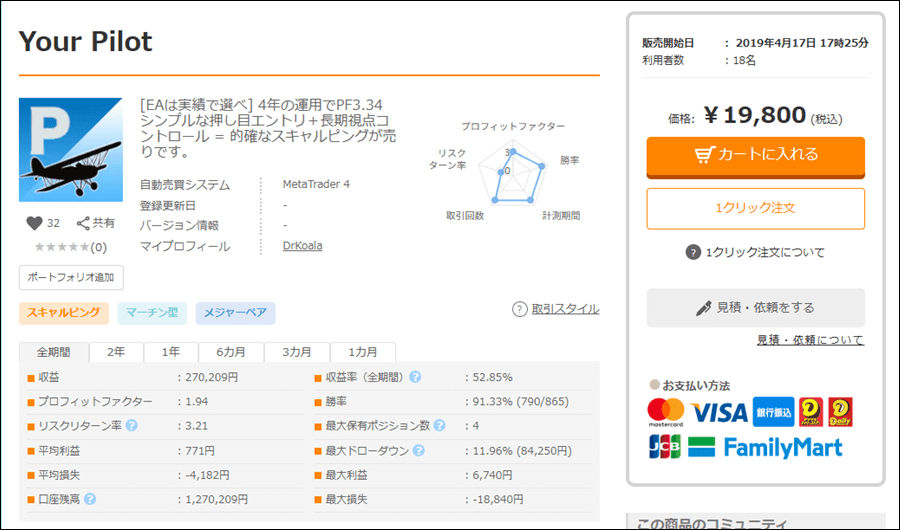The width and height of the screenshot is (900, 530).
Task: Show the 1カ月 performance tab
Action: 363,352
